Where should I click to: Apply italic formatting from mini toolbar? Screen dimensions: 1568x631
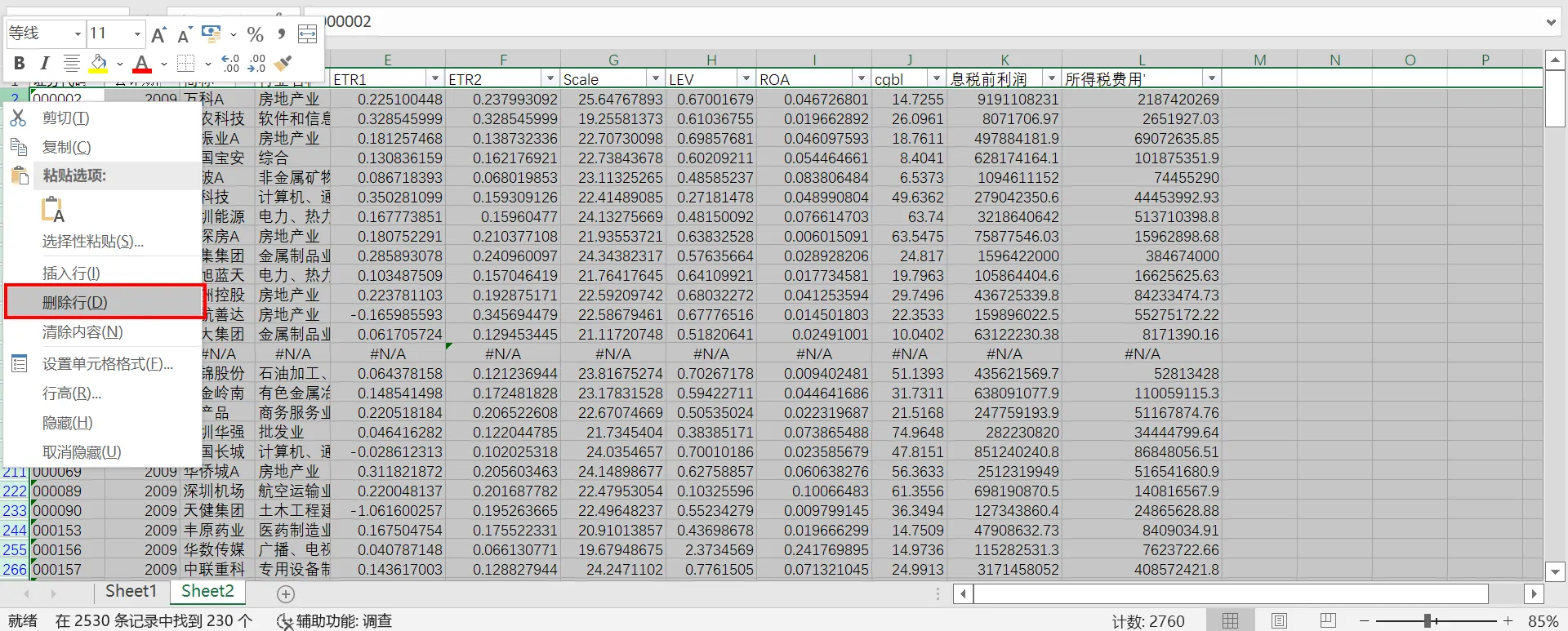[x=45, y=64]
